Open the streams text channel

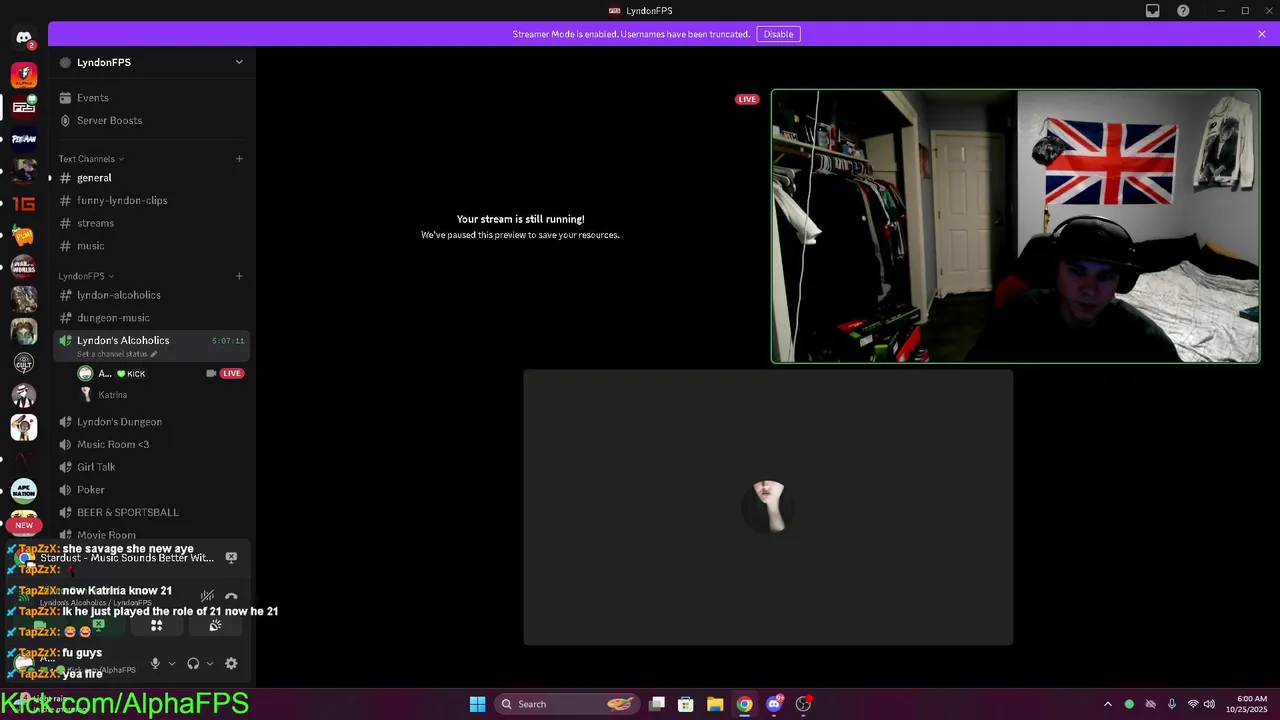point(151,223)
